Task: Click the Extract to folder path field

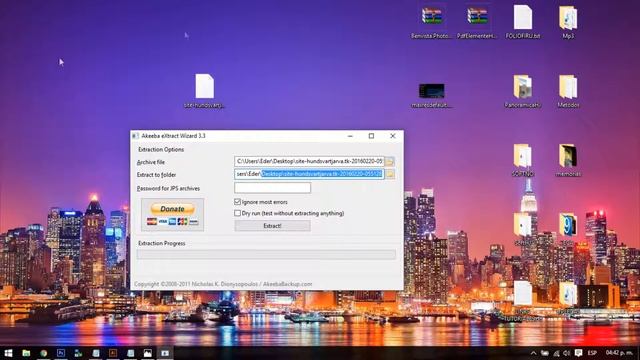Action: (309, 174)
